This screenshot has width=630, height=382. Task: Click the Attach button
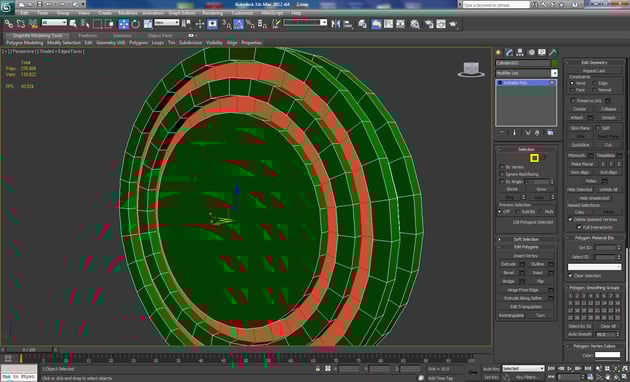[577, 117]
